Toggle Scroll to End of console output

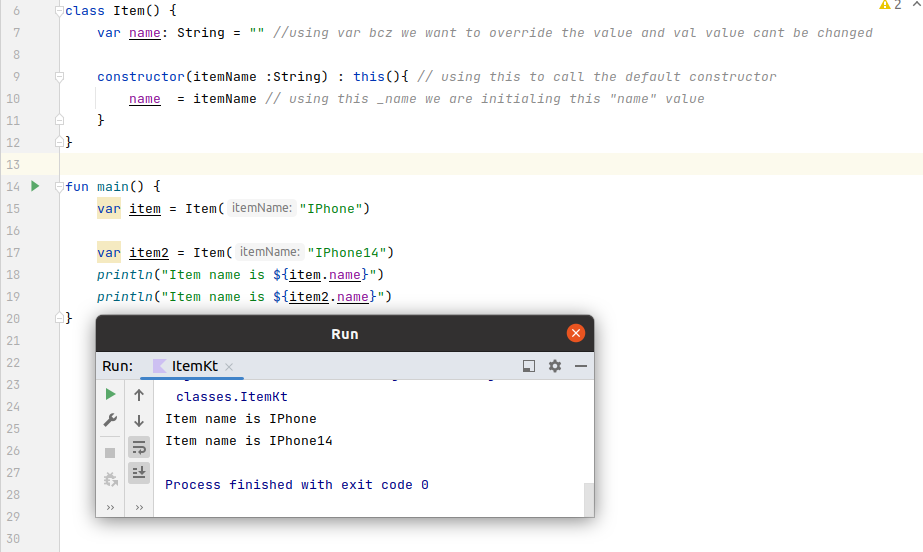pyautogui.click(x=139, y=473)
